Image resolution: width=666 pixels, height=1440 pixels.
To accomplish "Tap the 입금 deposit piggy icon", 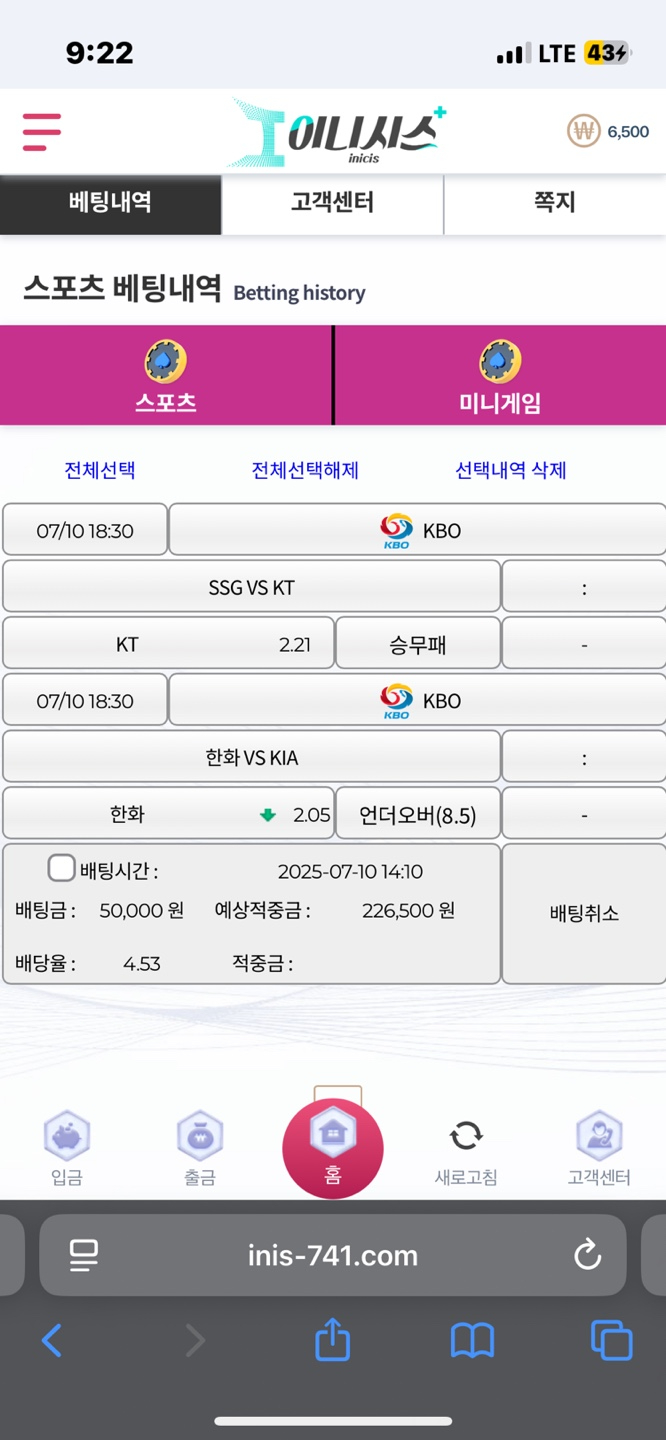I will [x=67, y=1136].
